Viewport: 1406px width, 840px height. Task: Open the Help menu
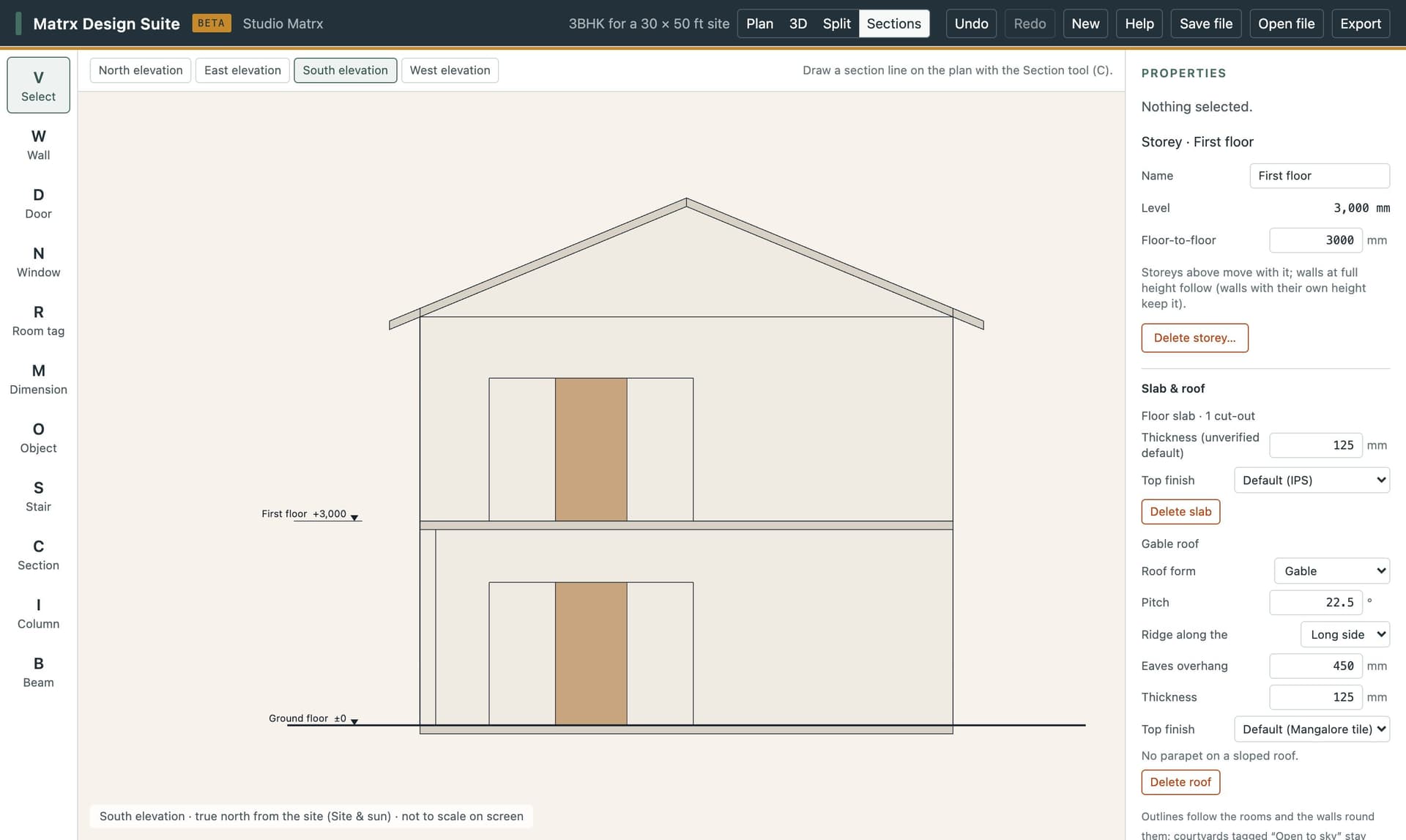click(x=1139, y=23)
